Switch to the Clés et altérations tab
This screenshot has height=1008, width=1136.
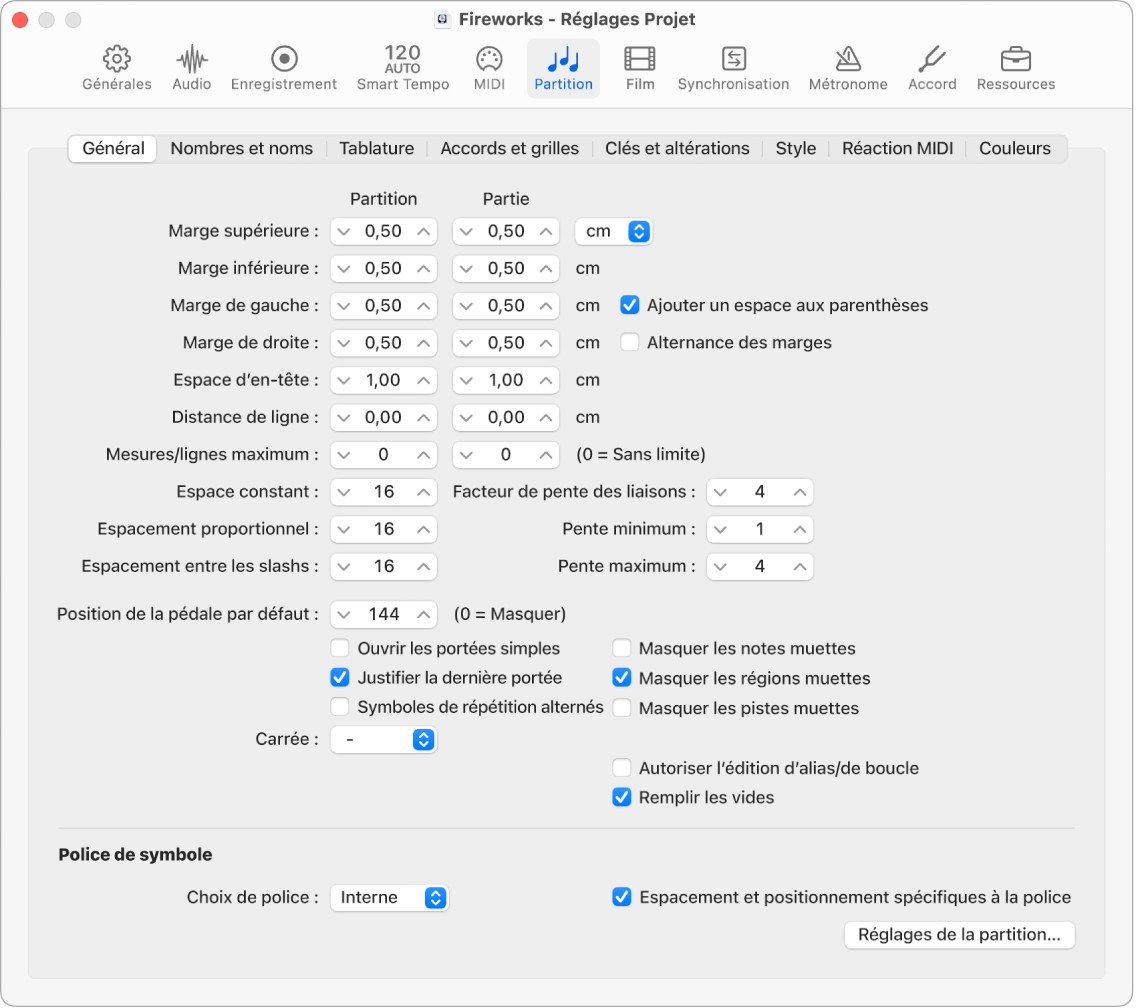(677, 149)
